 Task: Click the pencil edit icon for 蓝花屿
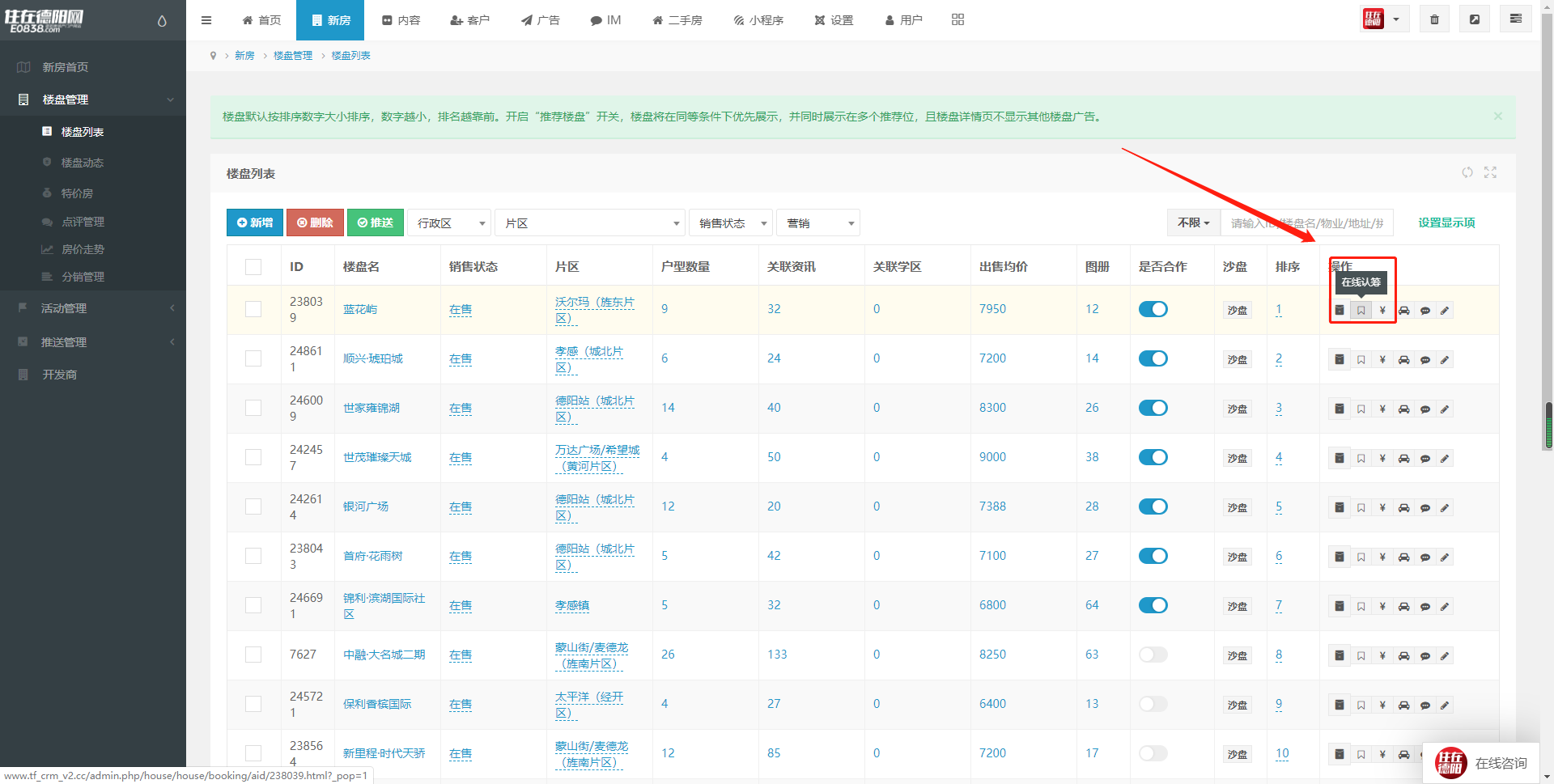1445,311
